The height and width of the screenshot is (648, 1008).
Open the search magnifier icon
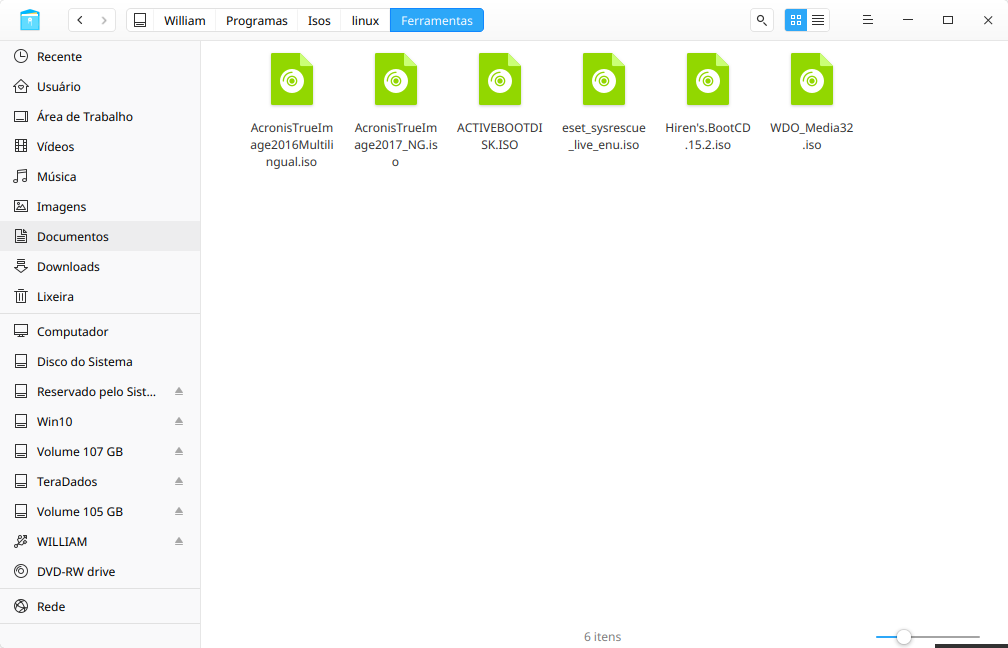tap(762, 21)
